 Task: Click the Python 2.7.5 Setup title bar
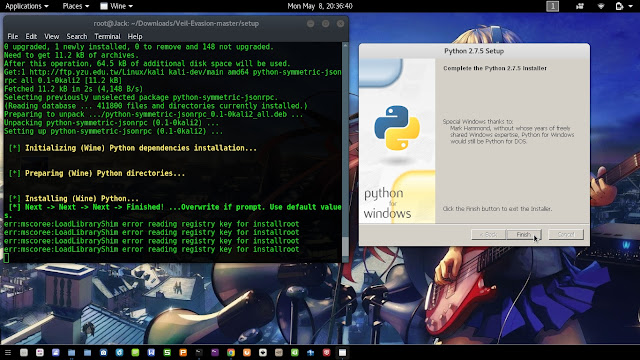tap(474, 51)
